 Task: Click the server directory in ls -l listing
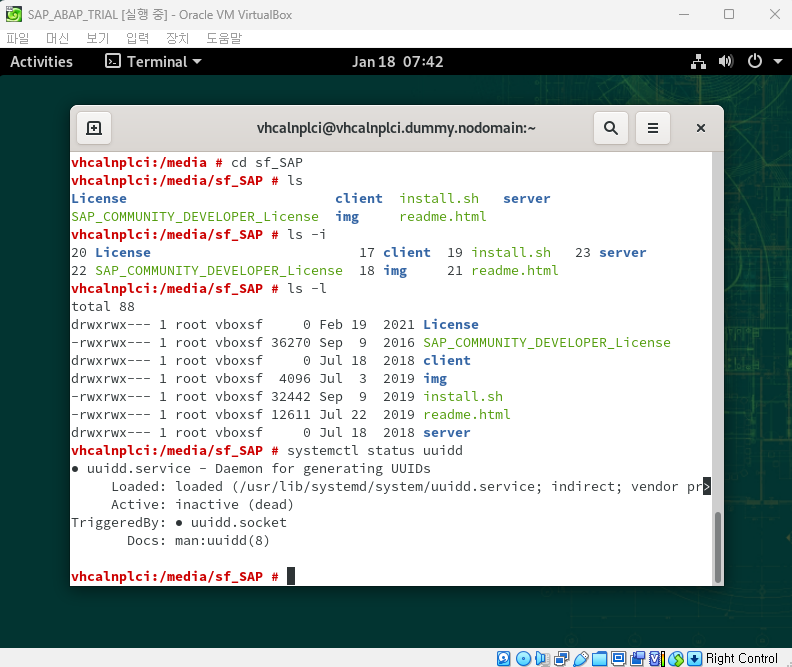(447, 433)
